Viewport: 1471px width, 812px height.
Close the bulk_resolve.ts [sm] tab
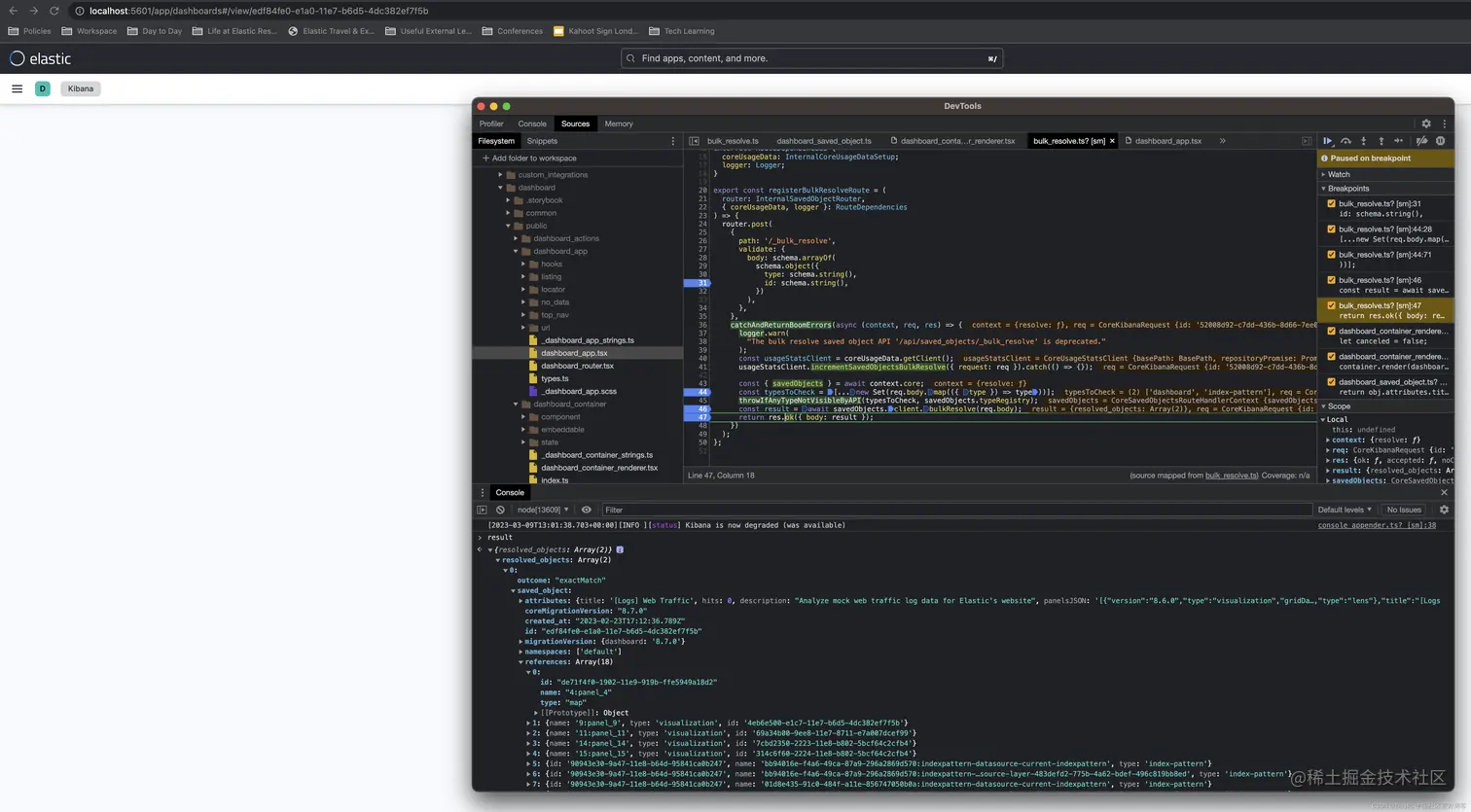pos(1112,141)
